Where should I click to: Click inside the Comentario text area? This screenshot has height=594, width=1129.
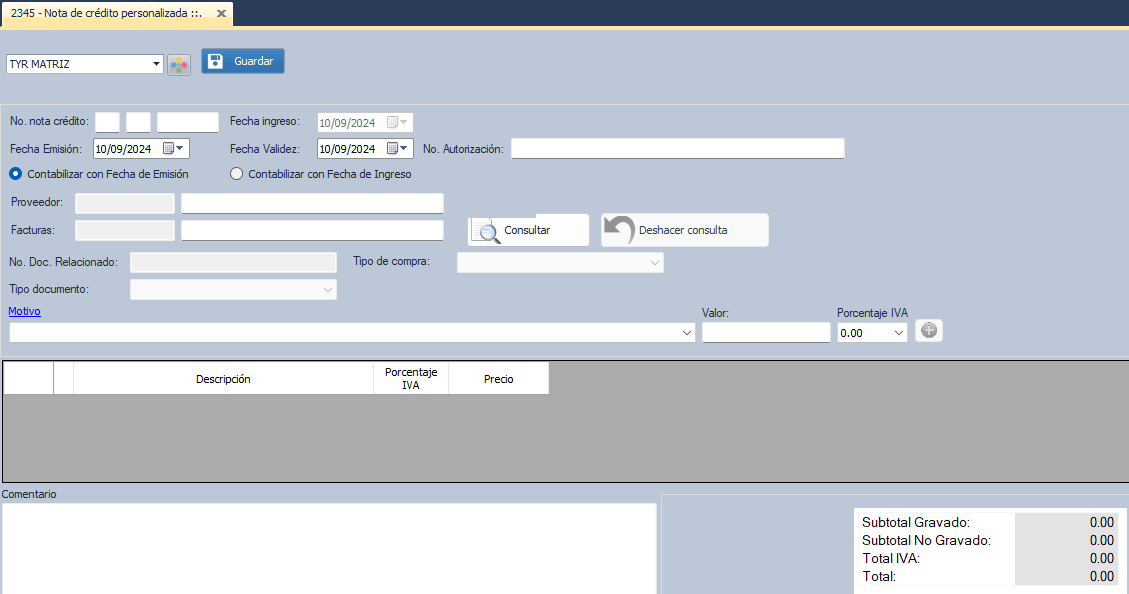[x=329, y=548]
